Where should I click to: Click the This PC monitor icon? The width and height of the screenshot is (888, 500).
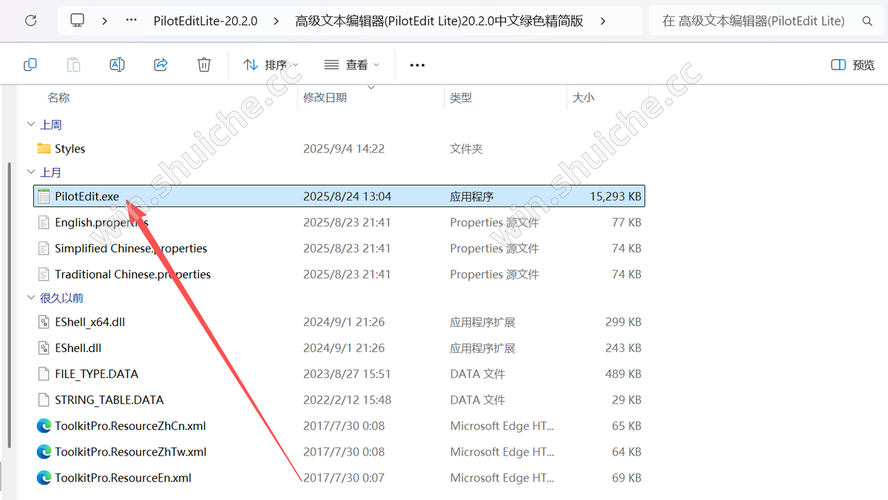pyautogui.click(x=77, y=21)
